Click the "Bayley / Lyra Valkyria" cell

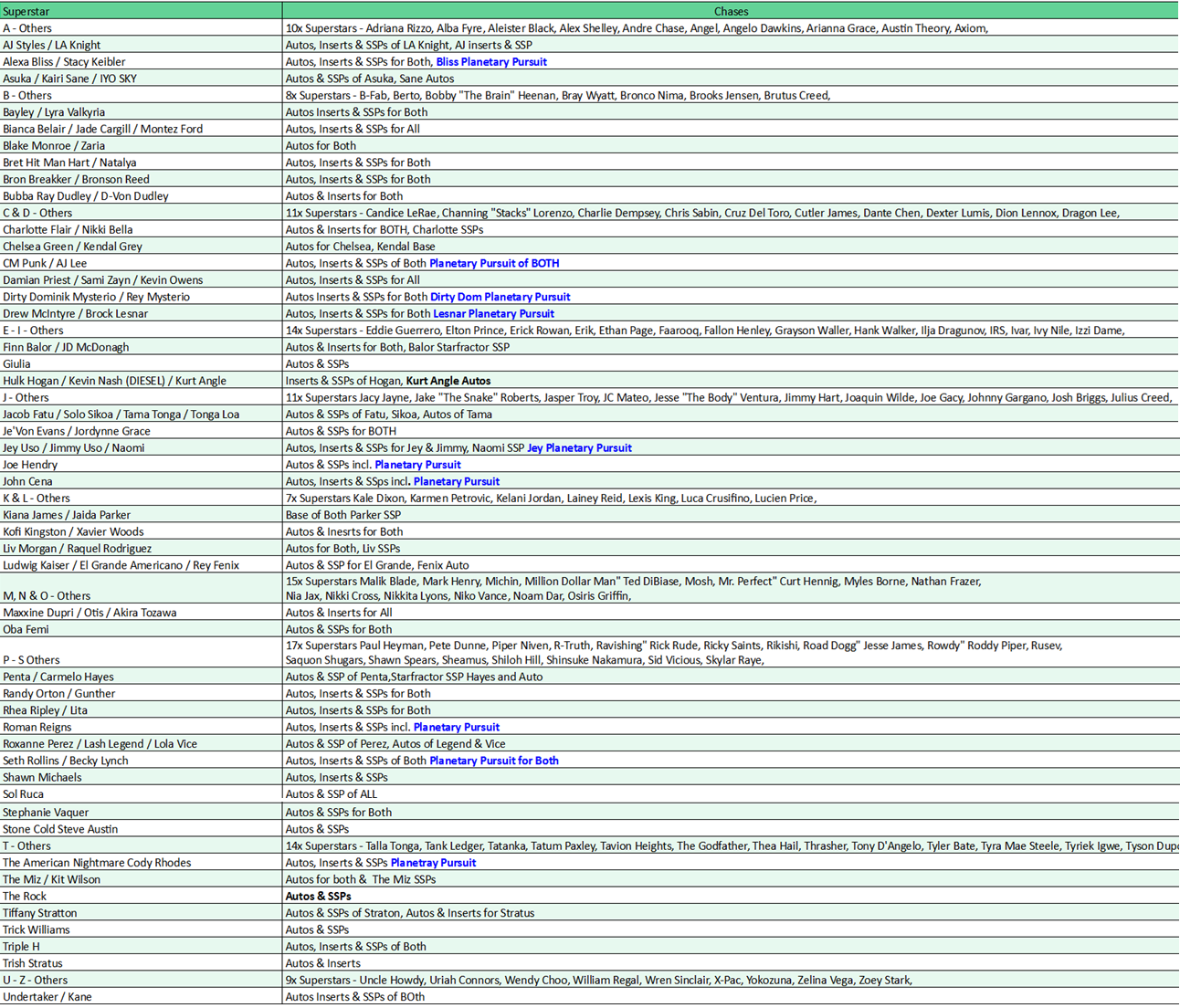pyautogui.click(x=141, y=112)
